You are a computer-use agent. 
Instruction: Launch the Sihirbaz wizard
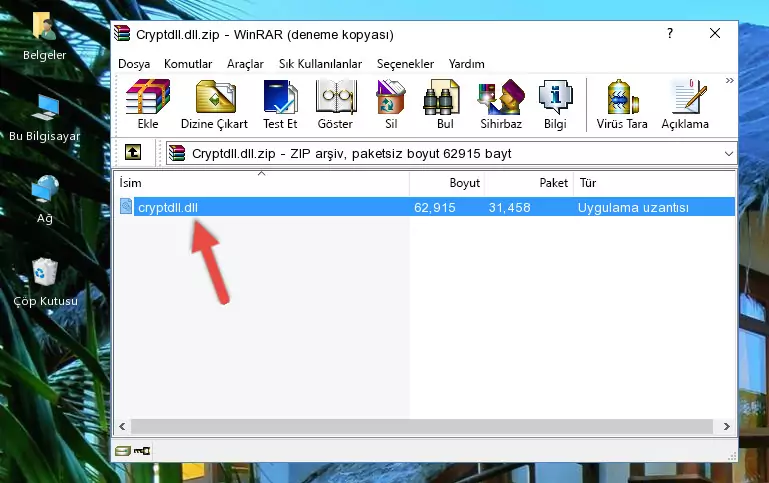coord(501,104)
